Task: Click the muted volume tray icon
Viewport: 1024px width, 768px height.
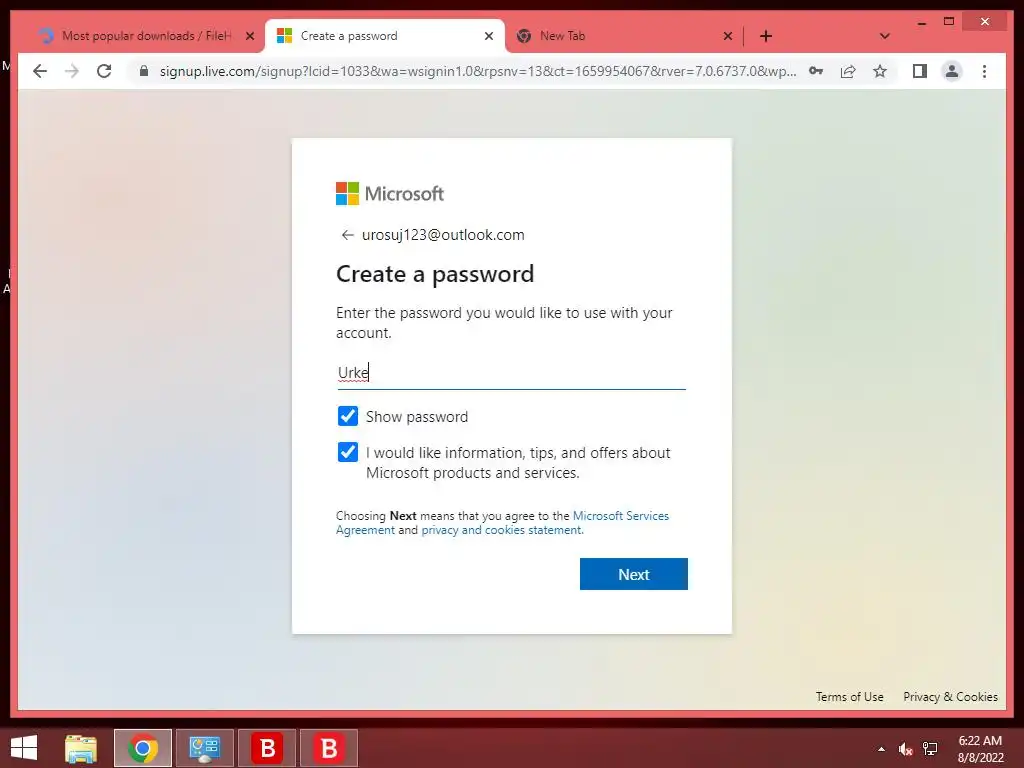Action: (x=905, y=749)
